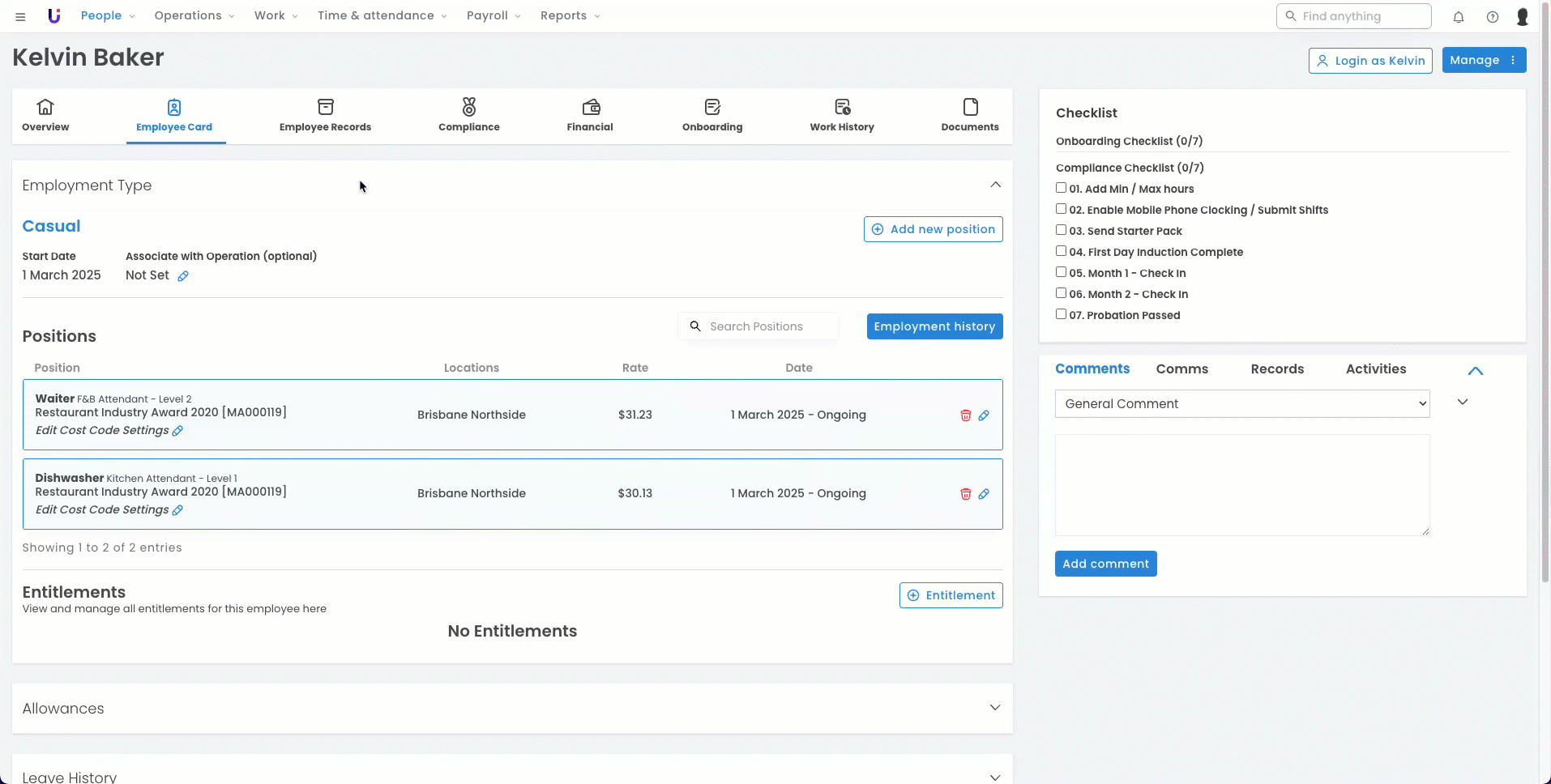The image size is (1551, 784).
Task: Open the Payroll menu
Action: (493, 16)
